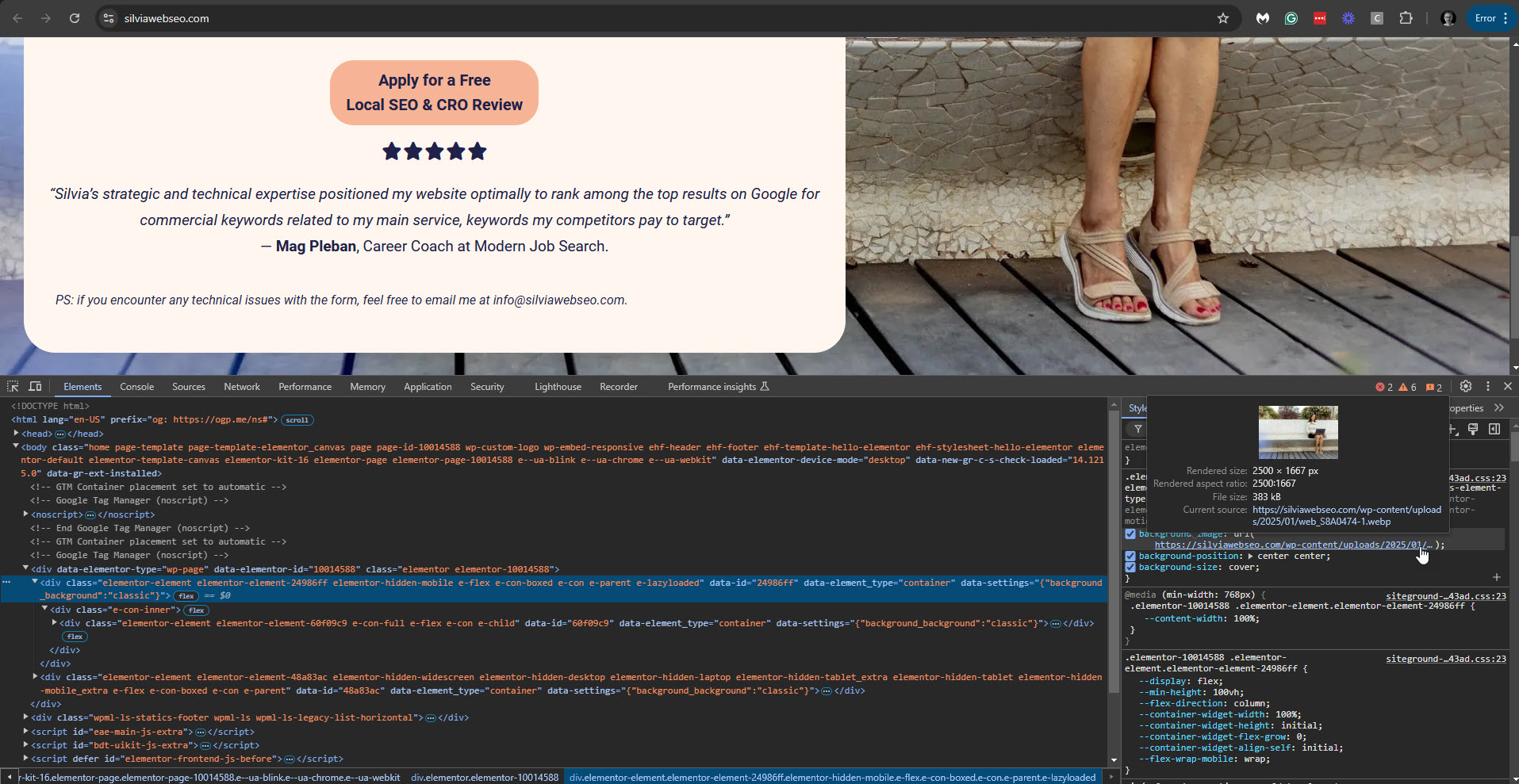
Task: Click the Apply for a Free Local SEO button
Action: (435, 93)
